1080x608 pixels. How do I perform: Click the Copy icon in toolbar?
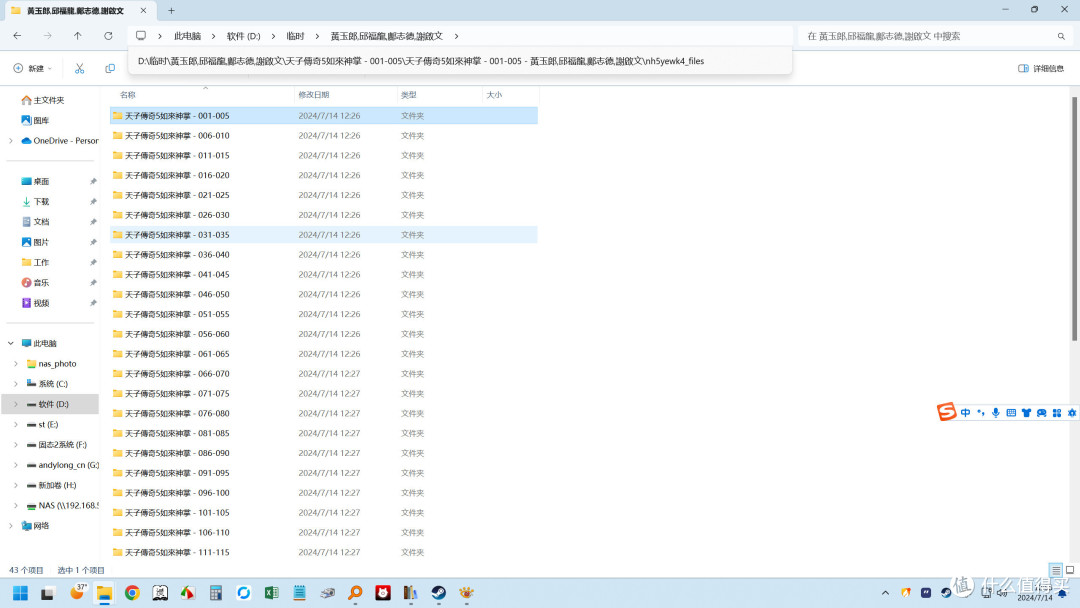[x=110, y=68]
